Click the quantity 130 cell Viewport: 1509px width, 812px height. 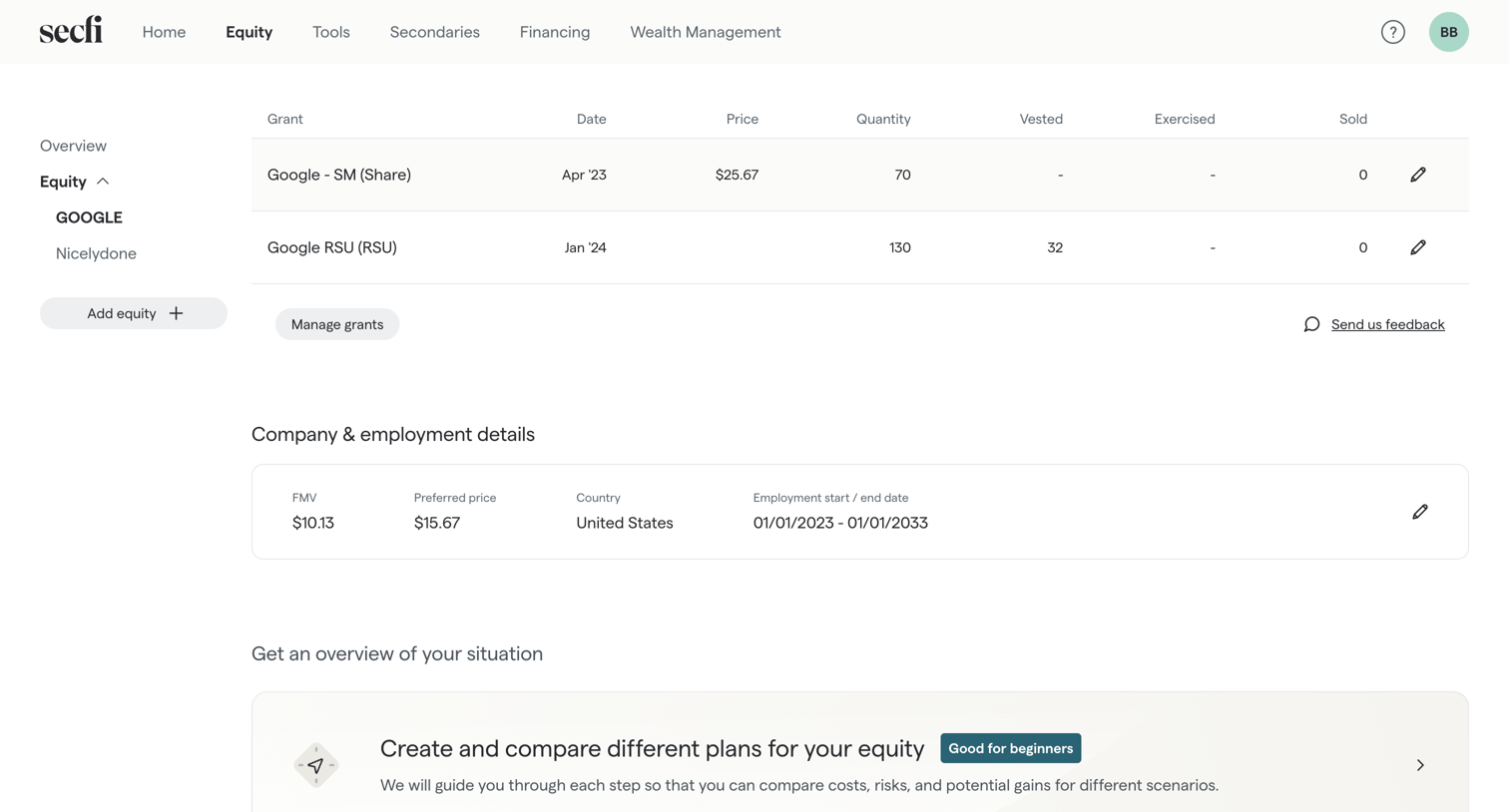click(x=899, y=247)
